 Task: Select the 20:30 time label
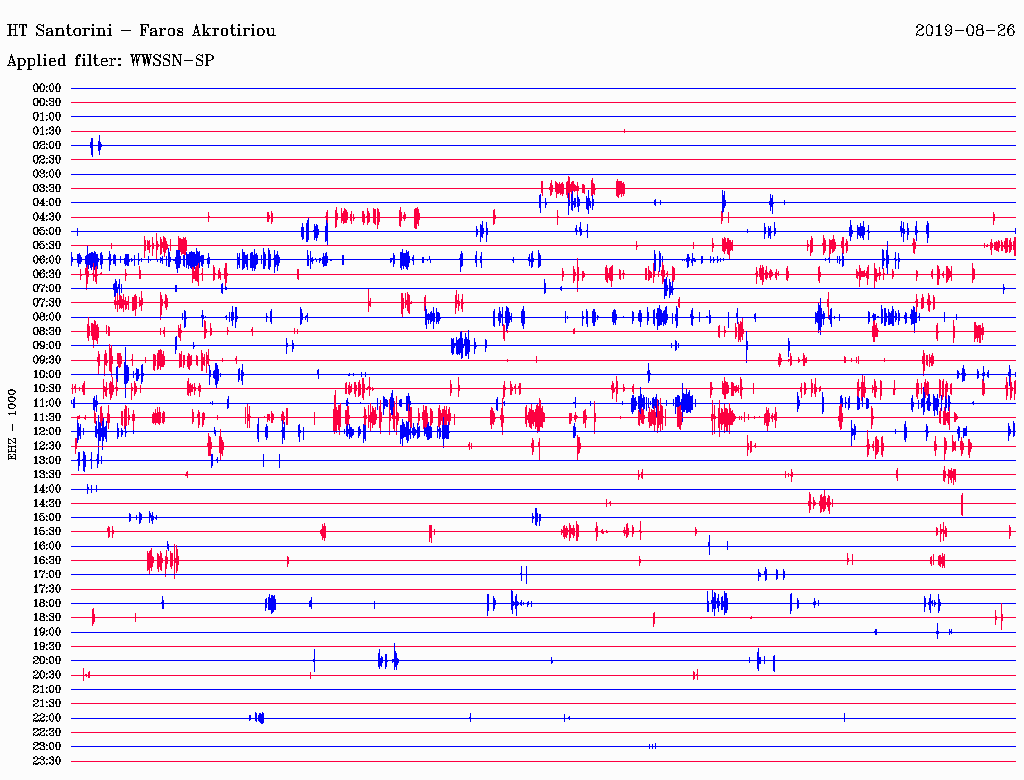[x=46, y=675]
